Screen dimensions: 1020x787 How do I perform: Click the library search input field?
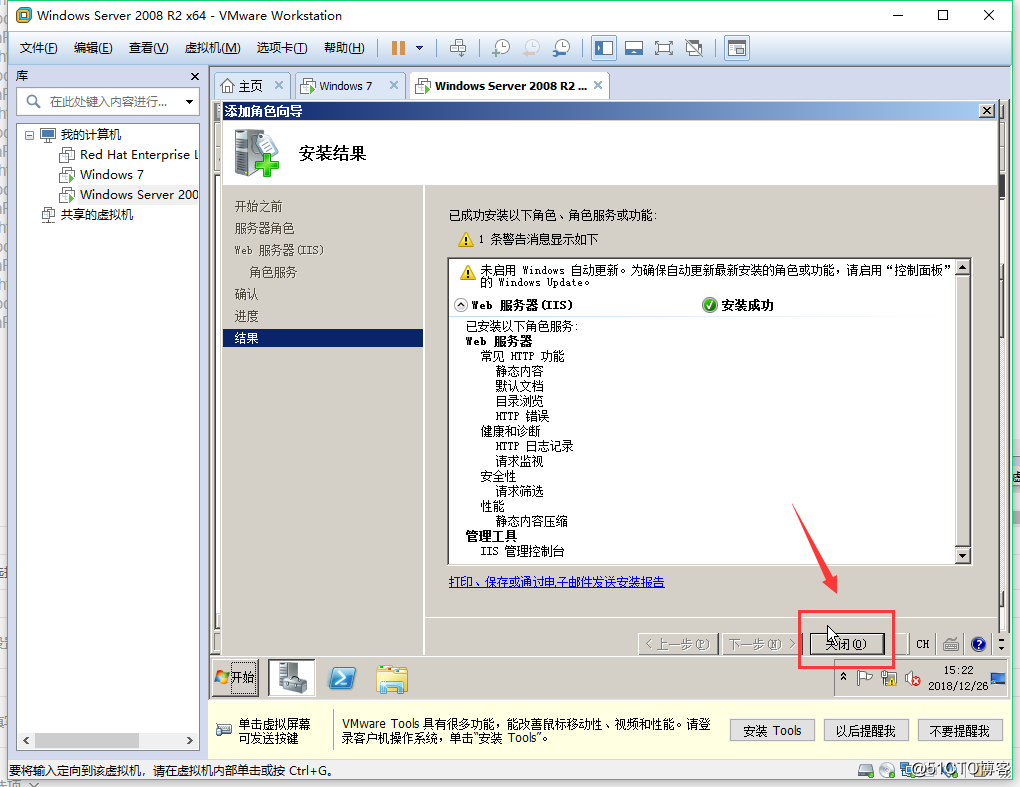coord(108,101)
